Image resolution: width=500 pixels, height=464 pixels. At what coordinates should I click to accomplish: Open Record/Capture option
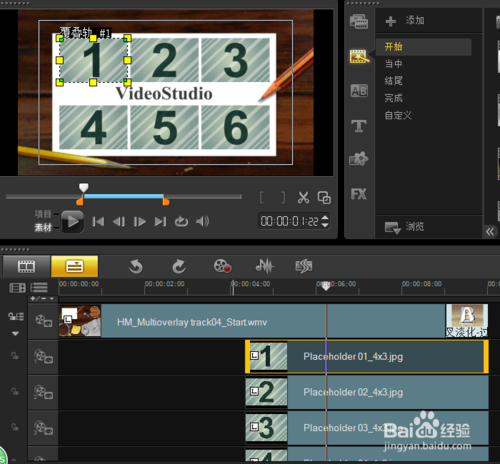coord(222,266)
